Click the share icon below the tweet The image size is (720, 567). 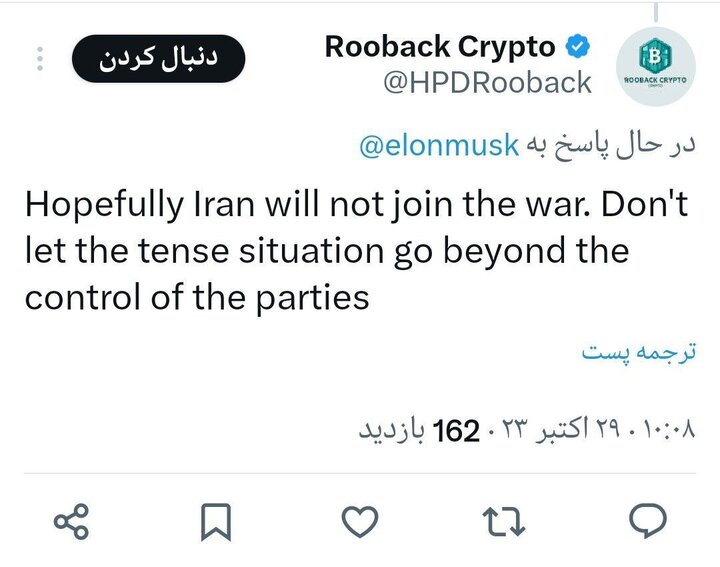click(71, 522)
